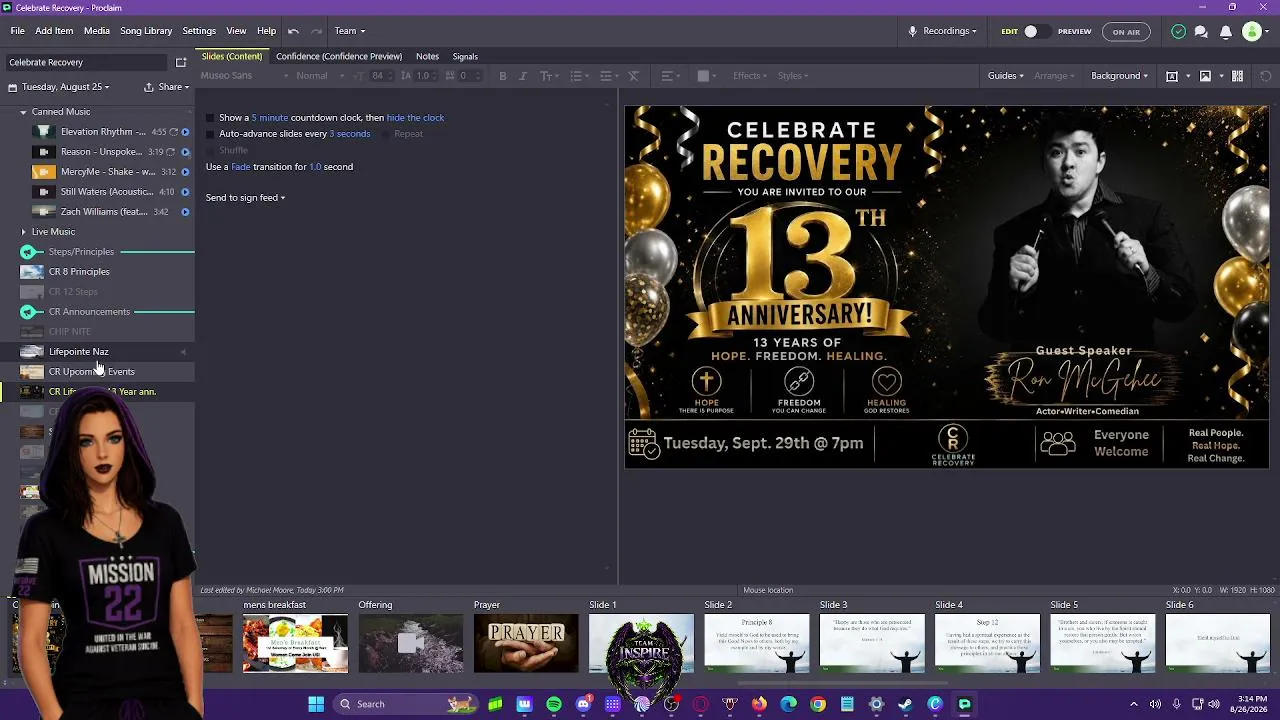Check the Shuffle option
Viewport: 1280px width, 720px height.
pyautogui.click(x=210, y=150)
